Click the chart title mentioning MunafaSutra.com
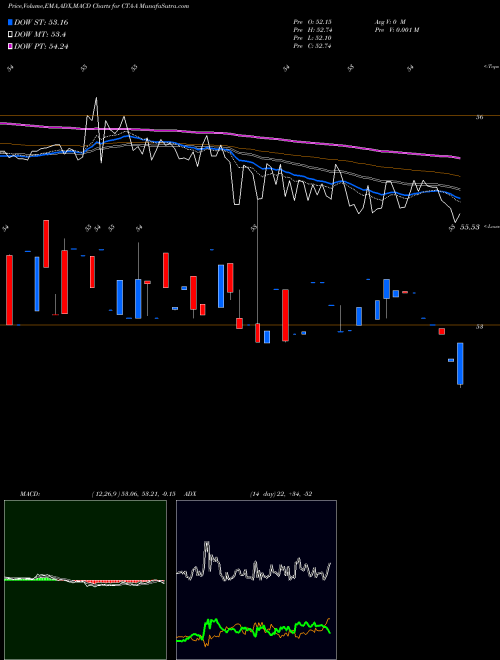This screenshot has height=660, width=500. tap(98, 6)
